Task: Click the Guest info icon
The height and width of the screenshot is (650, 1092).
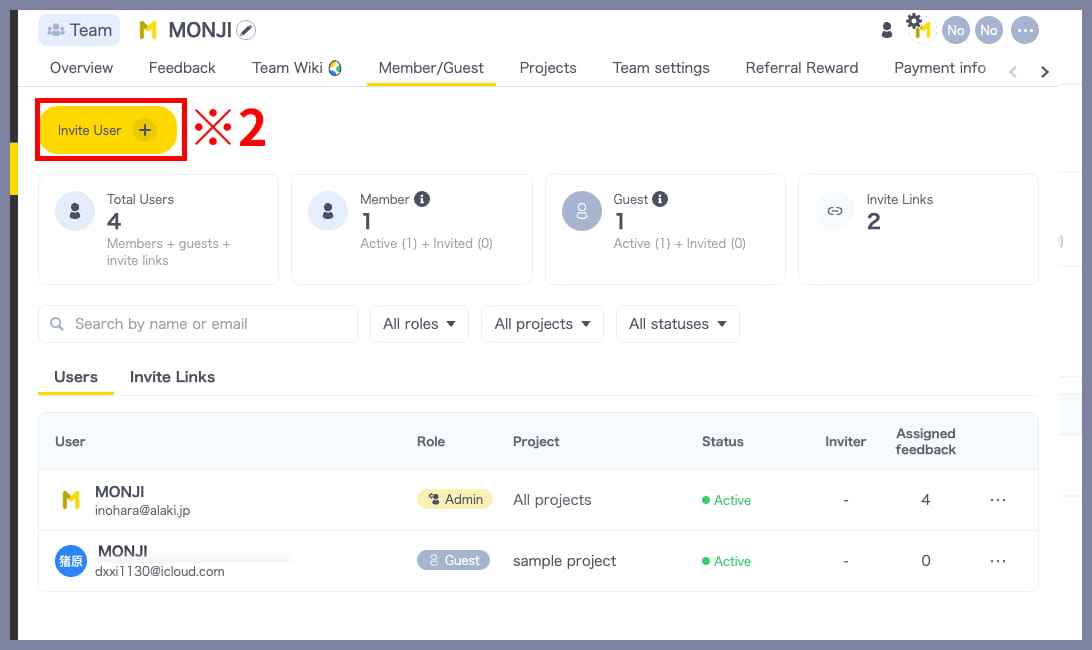Action: coord(660,199)
